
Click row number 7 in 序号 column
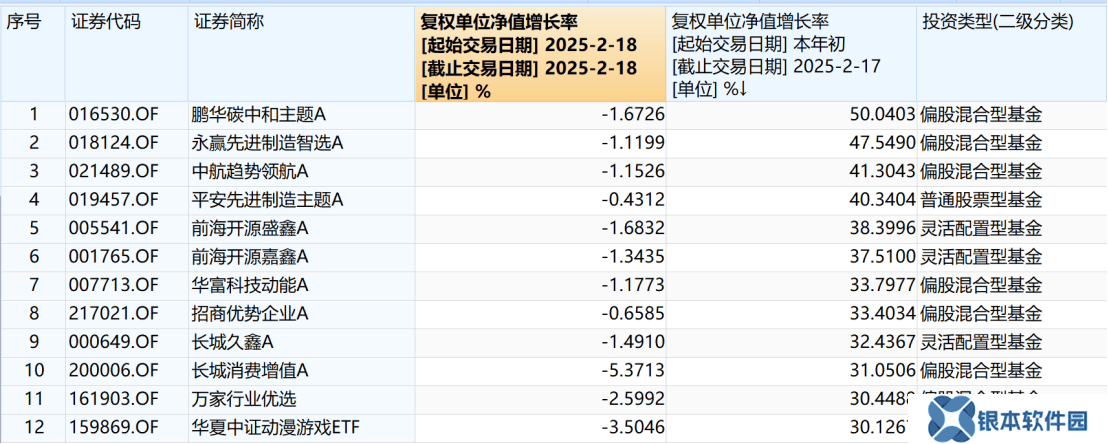(x=34, y=286)
